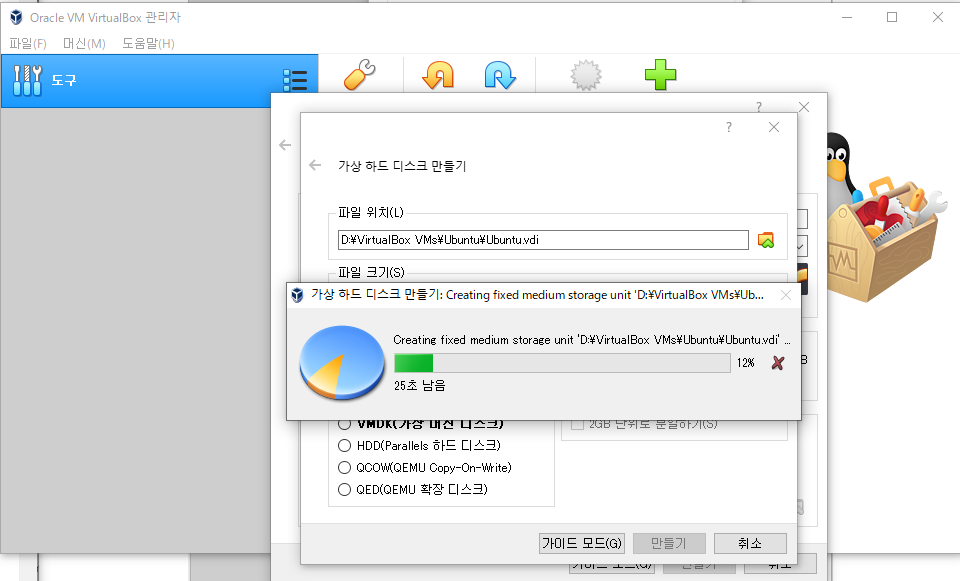
Task: Click the 25초 남음 remaining time text
Action: pyautogui.click(x=419, y=386)
